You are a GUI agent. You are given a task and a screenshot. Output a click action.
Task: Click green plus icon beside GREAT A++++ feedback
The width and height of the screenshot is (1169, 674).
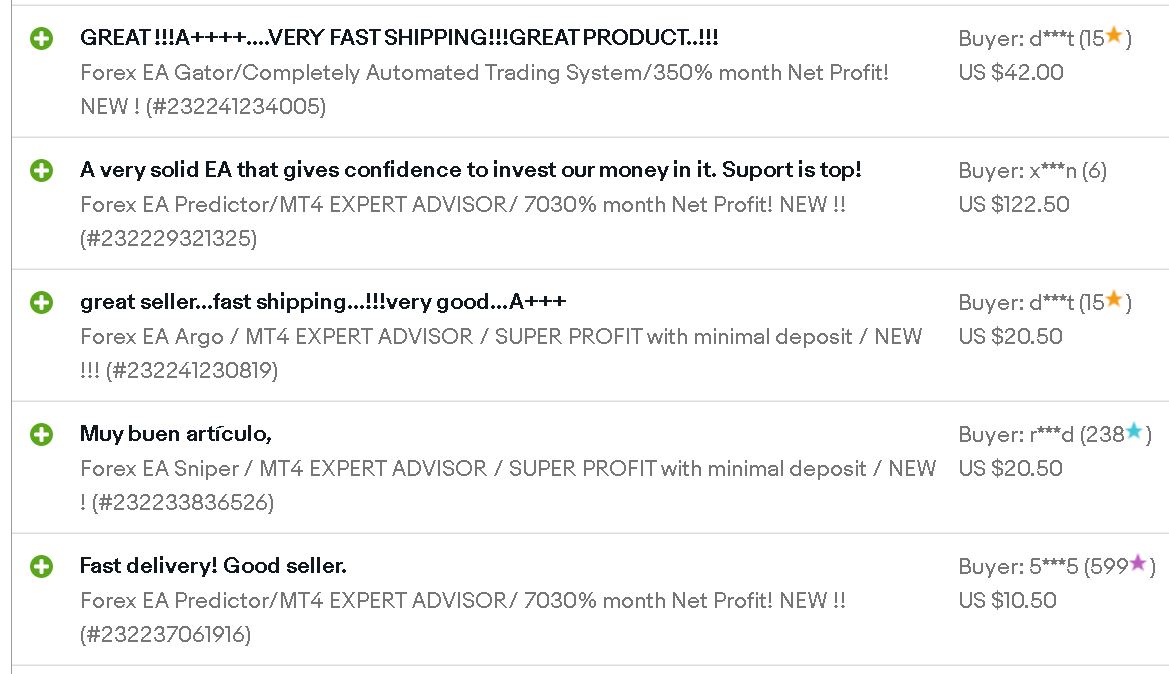coord(42,38)
